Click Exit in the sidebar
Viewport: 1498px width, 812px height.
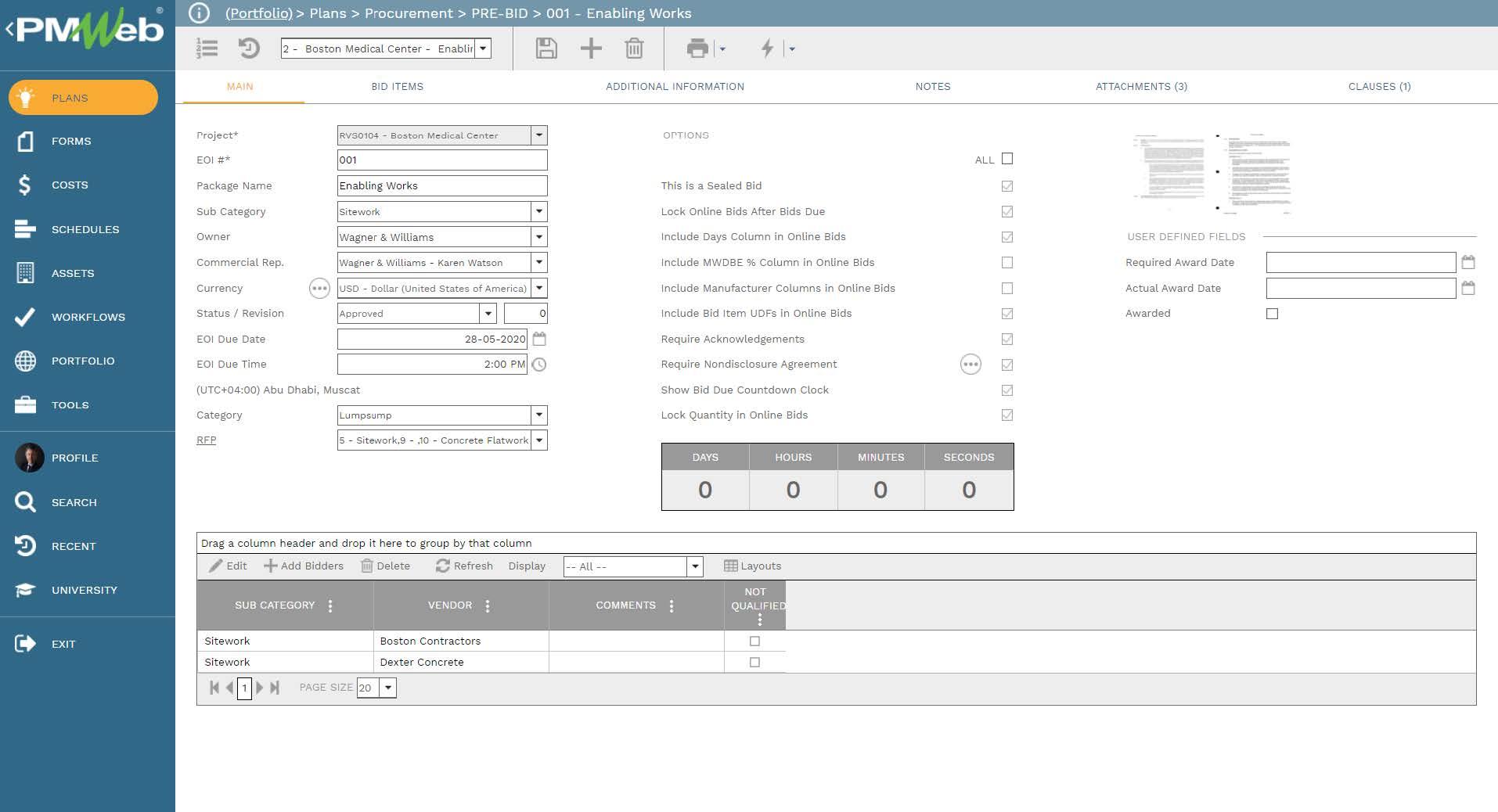(63, 644)
